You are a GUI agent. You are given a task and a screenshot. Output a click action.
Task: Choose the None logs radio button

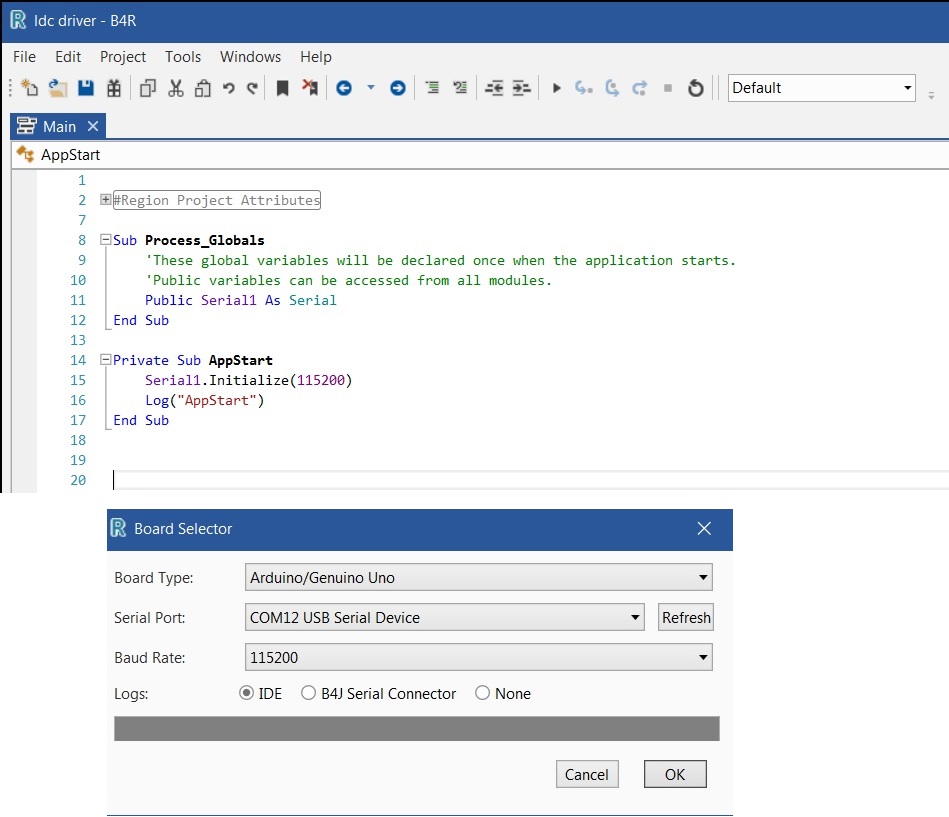pos(483,693)
